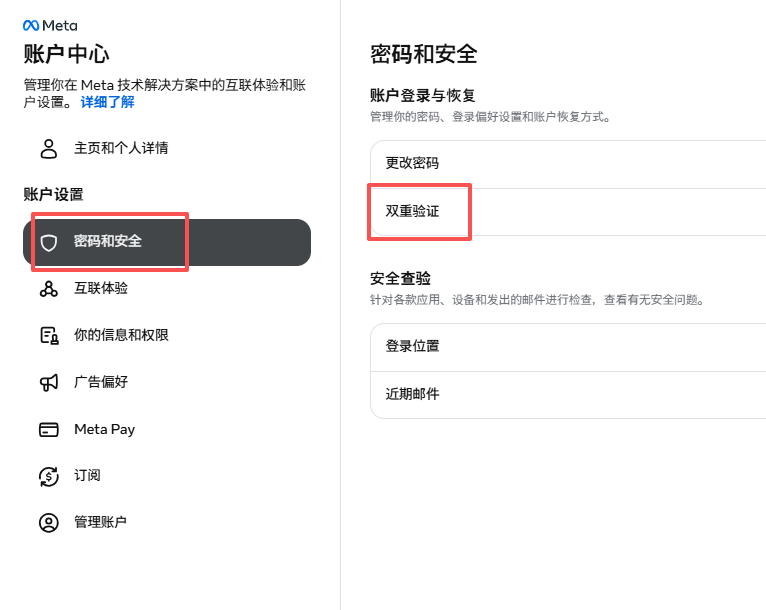Click the connected nodes icon for 互联体验

point(49,289)
